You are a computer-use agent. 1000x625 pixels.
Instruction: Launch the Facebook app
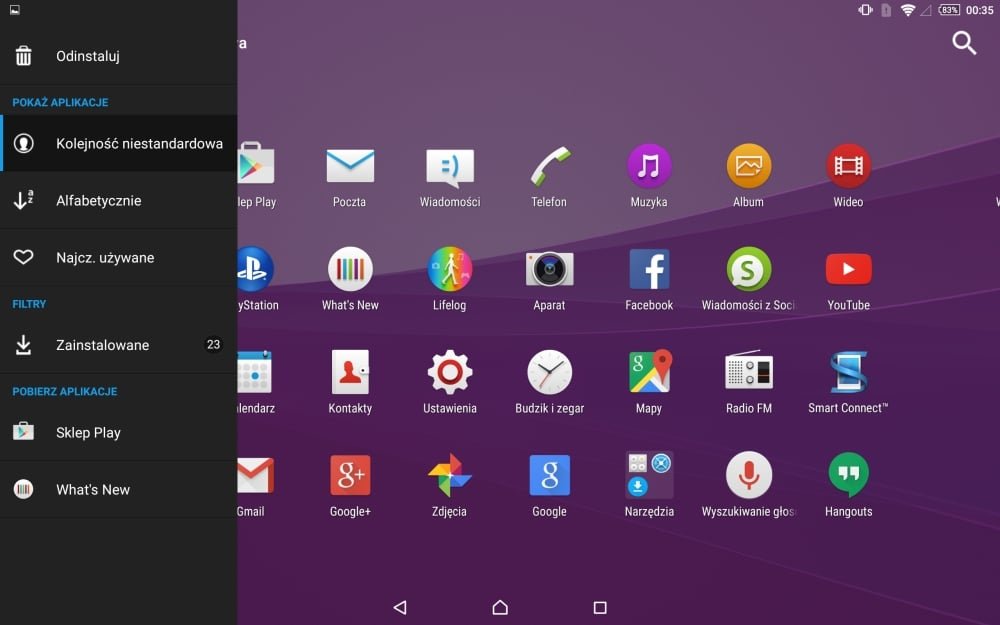(x=649, y=269)
